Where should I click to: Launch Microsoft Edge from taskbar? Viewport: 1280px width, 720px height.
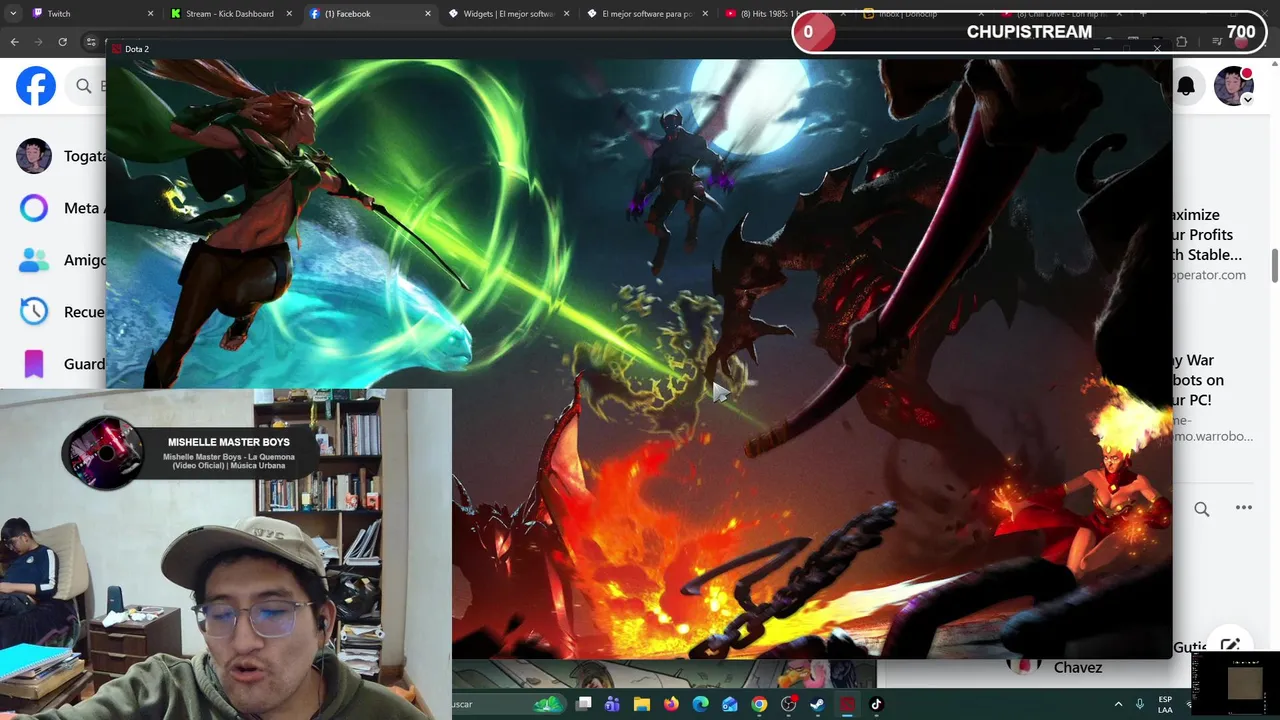click(x=700, y=704)
